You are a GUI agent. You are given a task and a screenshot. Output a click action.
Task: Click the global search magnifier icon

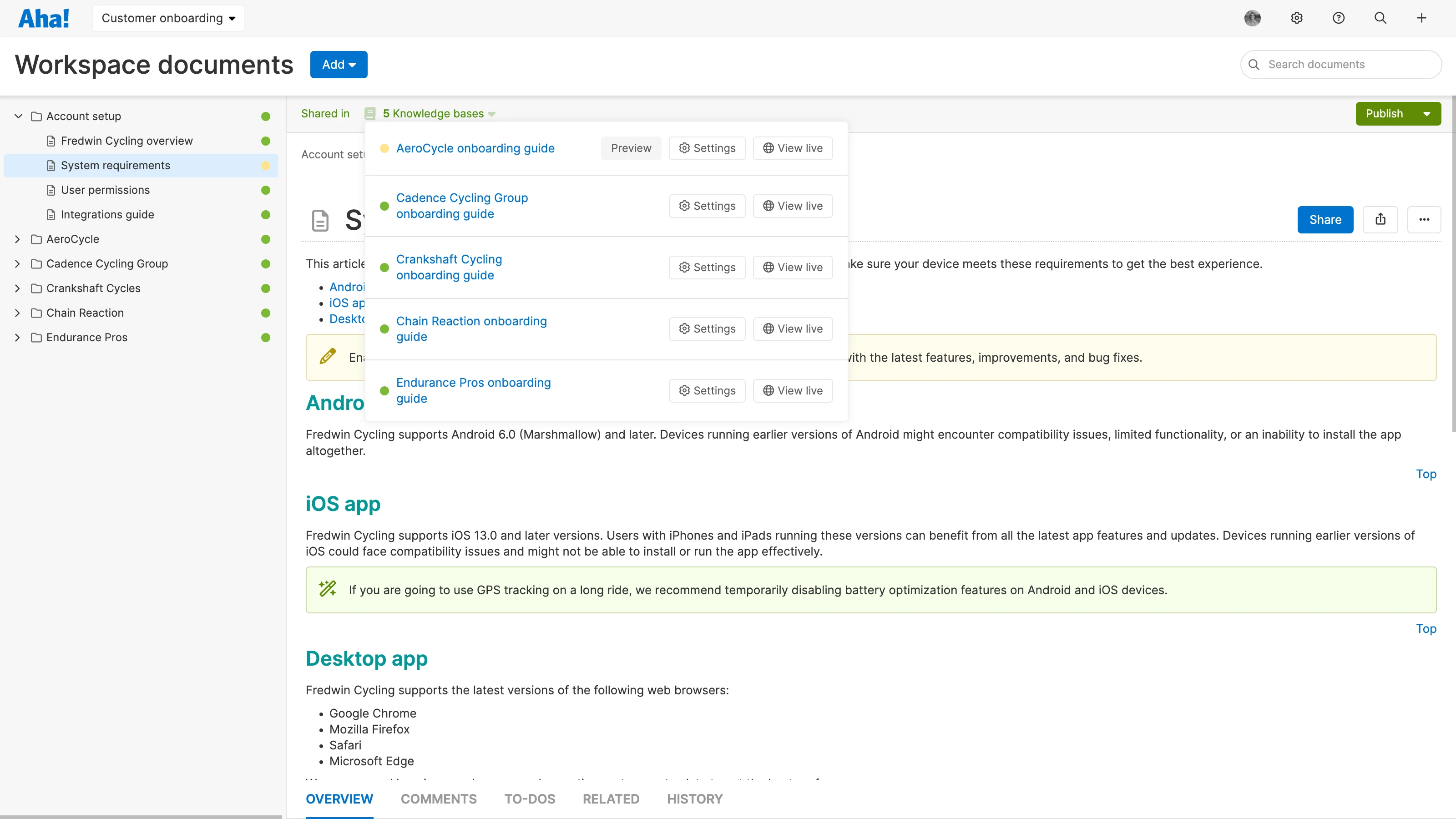(x=1380, y=18)
